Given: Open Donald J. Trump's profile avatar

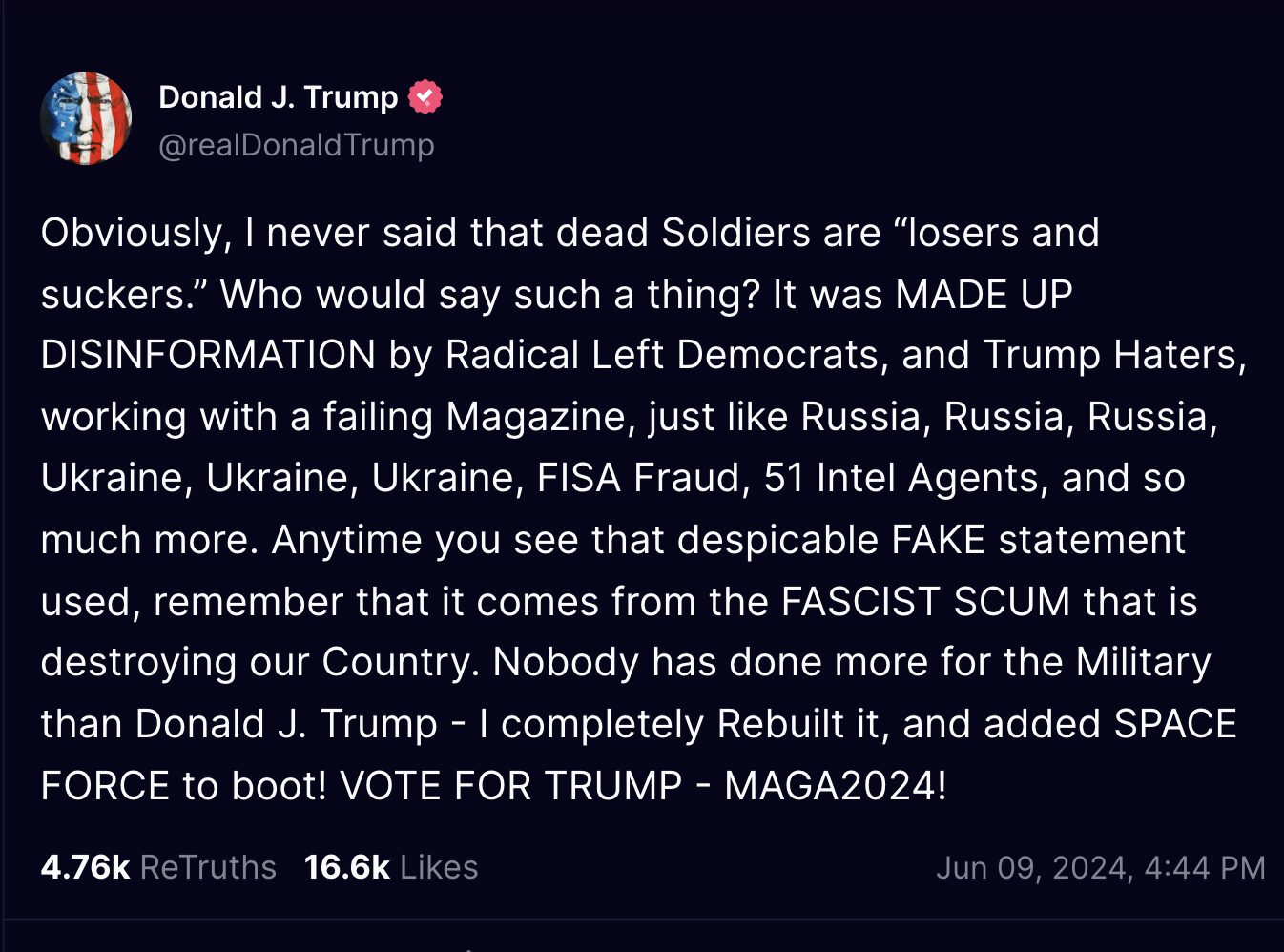Looking at the screenshot, I should [86, 118].
